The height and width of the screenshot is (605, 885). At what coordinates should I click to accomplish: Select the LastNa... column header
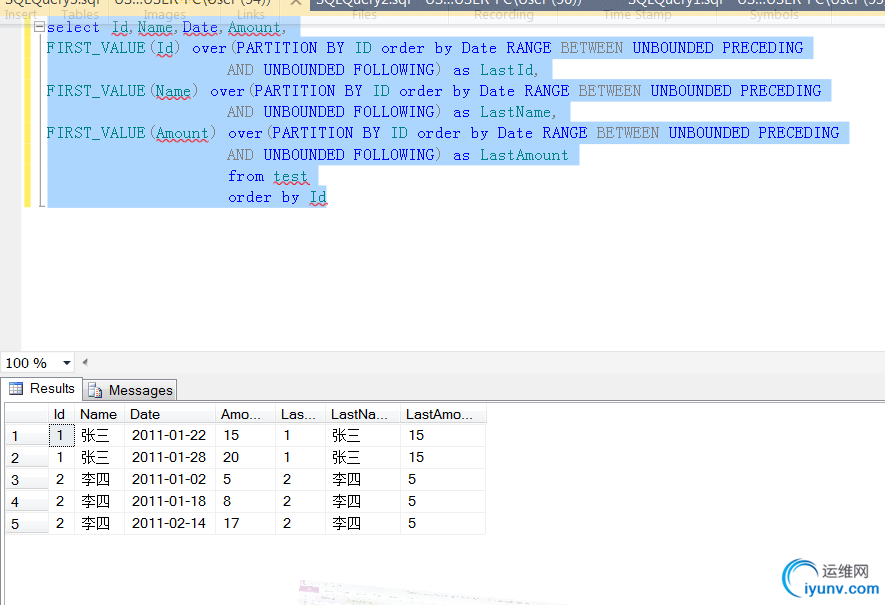tap(362, 414)
